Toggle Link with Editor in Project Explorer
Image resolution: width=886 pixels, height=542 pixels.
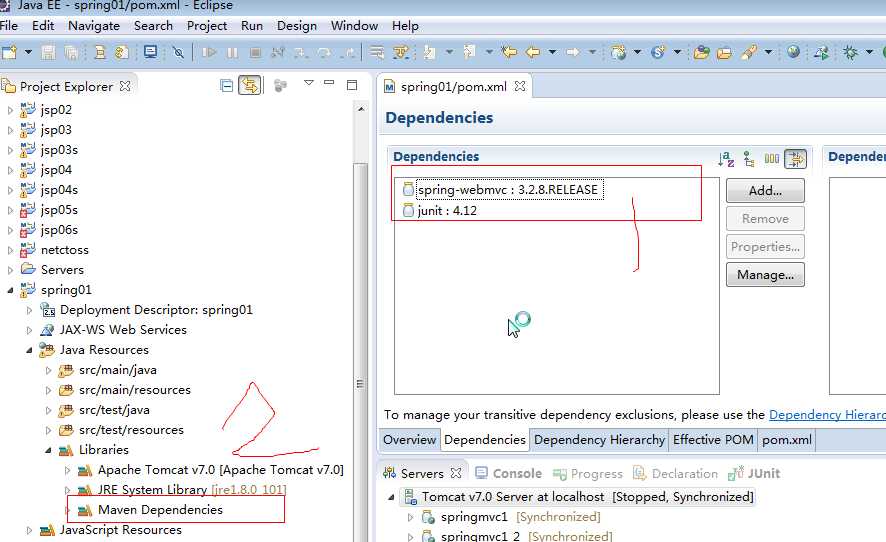click(x=250, y=86)
